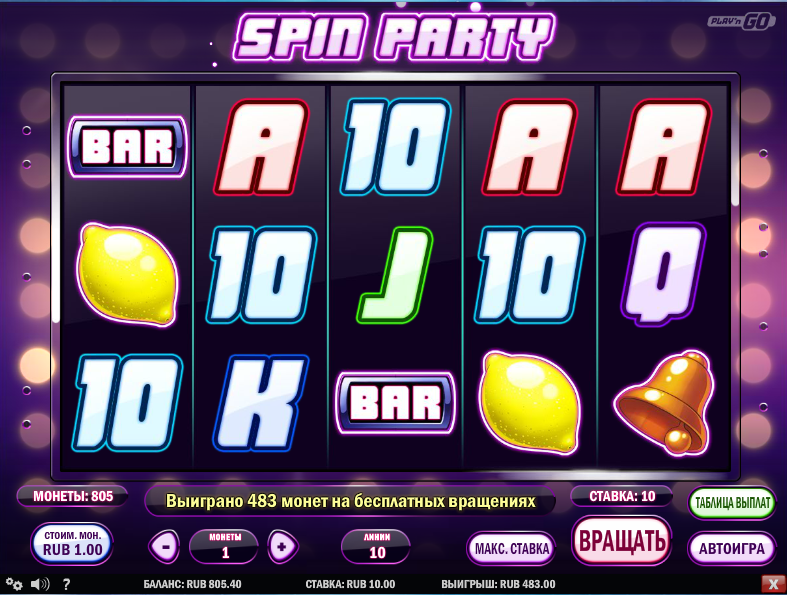Decrease coins with the minus button
The height and width of the screenshot is (595, 787).
point(165,546)
